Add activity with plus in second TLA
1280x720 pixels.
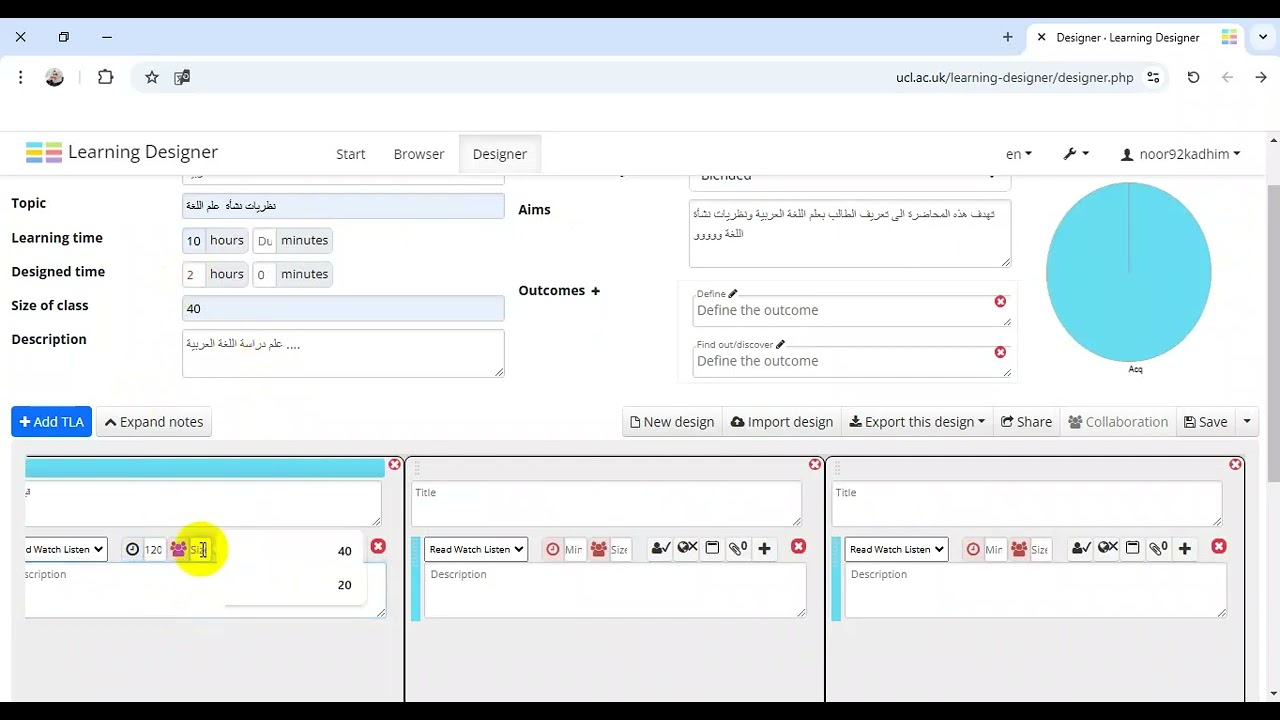[x=764, y=548]
